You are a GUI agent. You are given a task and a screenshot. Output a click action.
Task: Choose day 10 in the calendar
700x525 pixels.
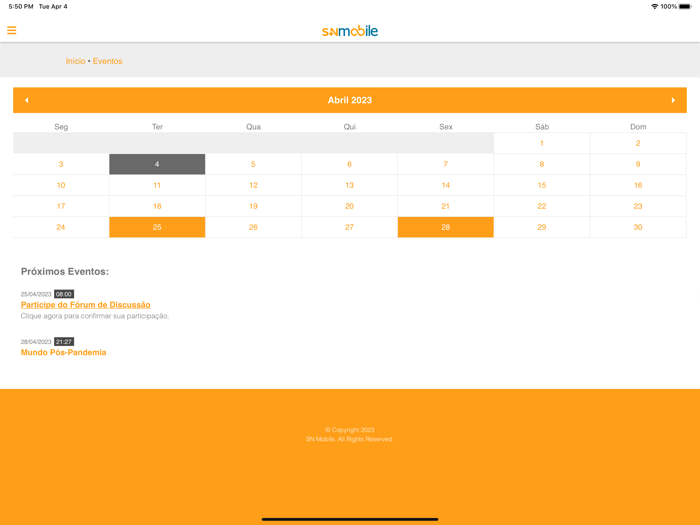click(x=61, y=185)
